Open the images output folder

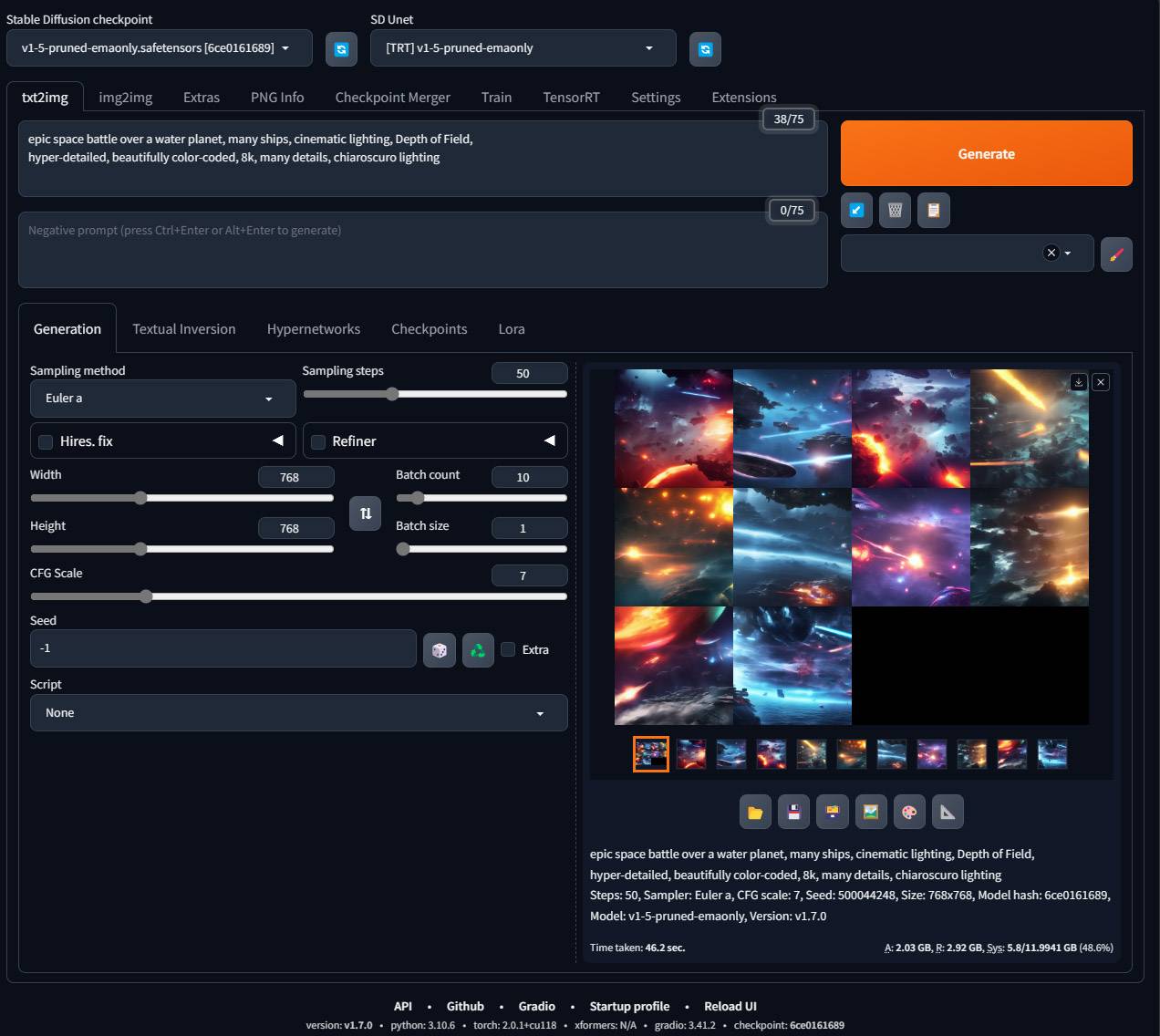(x=755, y=812)
